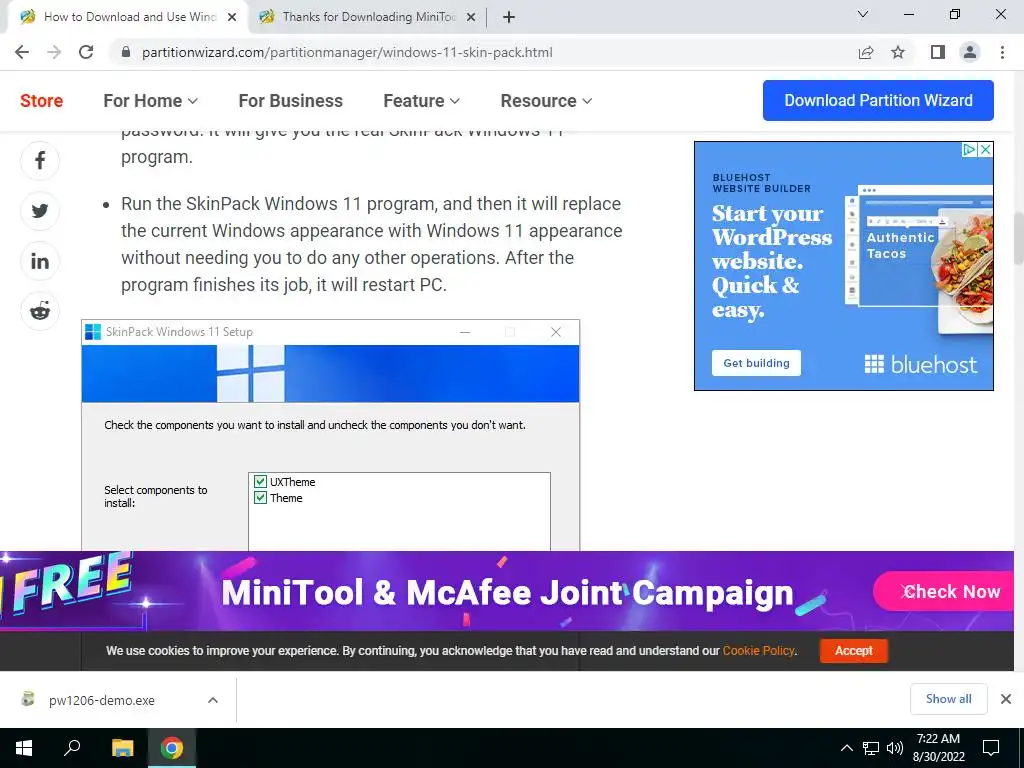Click the share page icon in address bar
Viewport: 1024px width, 768px height.
point(866,52)
